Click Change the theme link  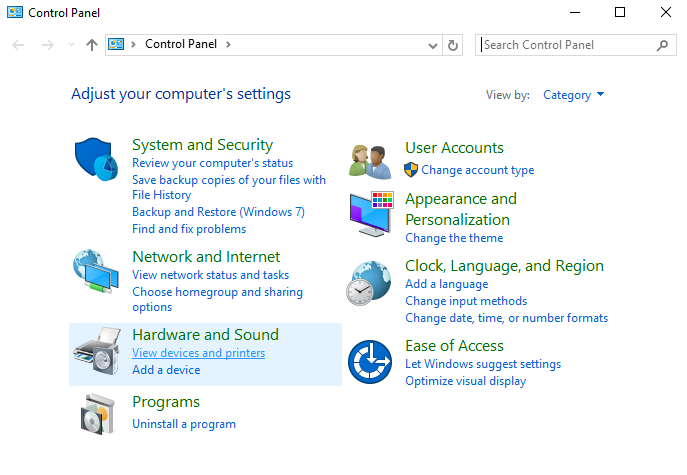[x=454, y=238]
